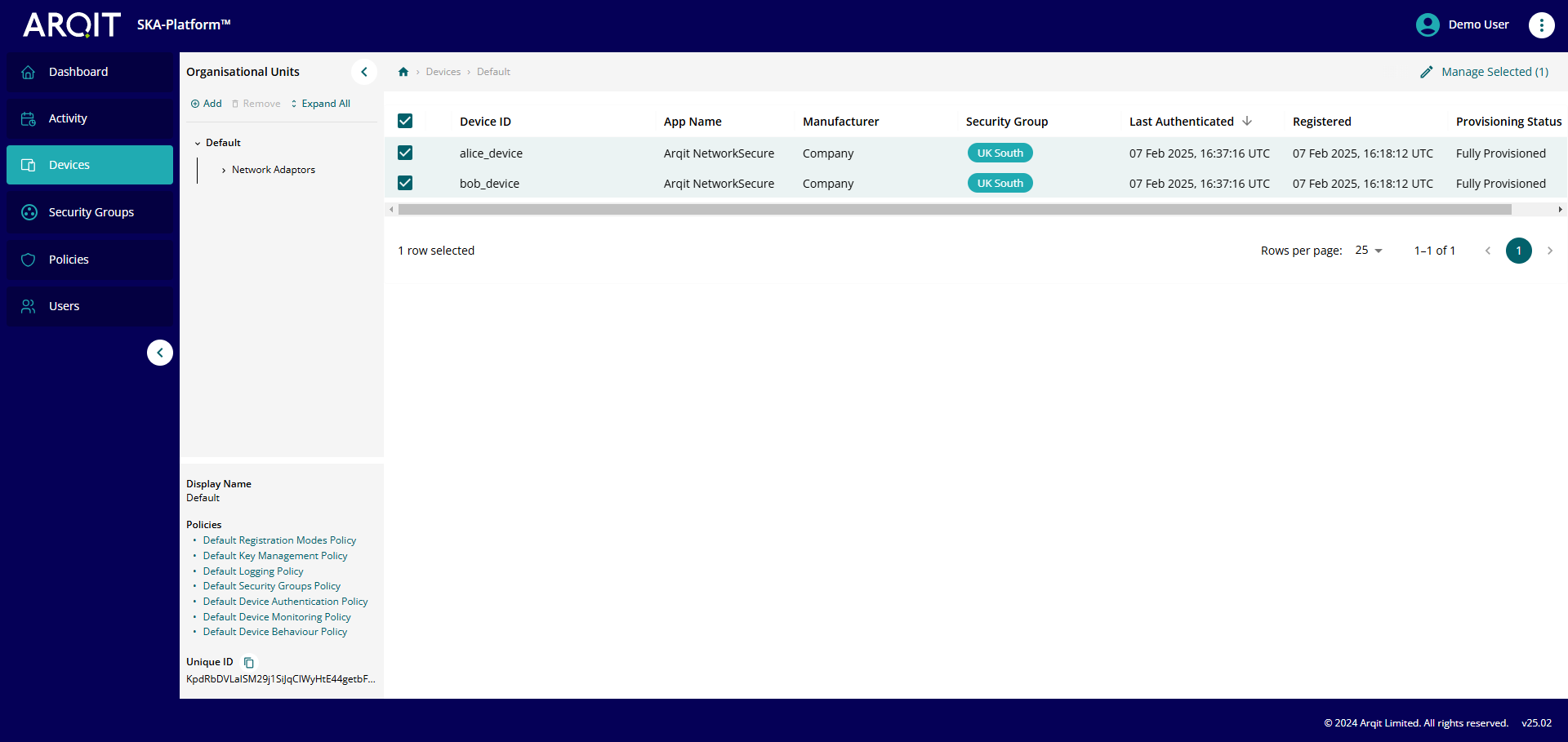Viewport: 1568px width, 742px height.
Task: Open Default Security Groups Policy link
Action: pyautogui.click(x=272, y=586)
